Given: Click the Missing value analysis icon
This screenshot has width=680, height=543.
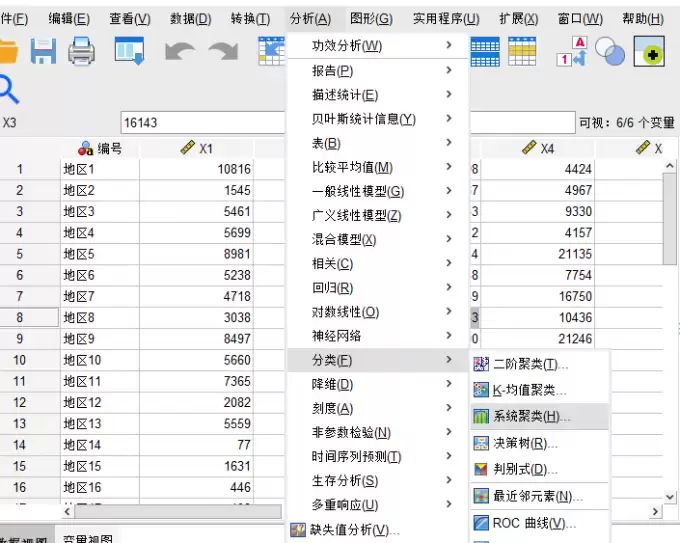Looking at the screenshot, I should (x=298, y=530).
